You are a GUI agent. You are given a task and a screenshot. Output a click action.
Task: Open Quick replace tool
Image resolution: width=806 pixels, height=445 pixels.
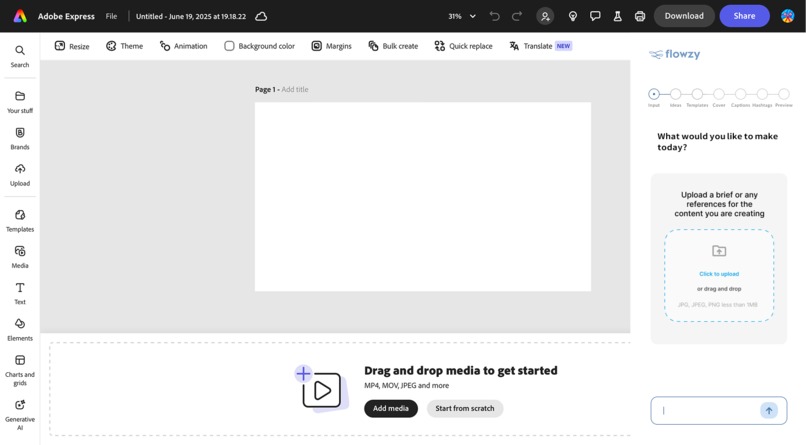[463, 46]
